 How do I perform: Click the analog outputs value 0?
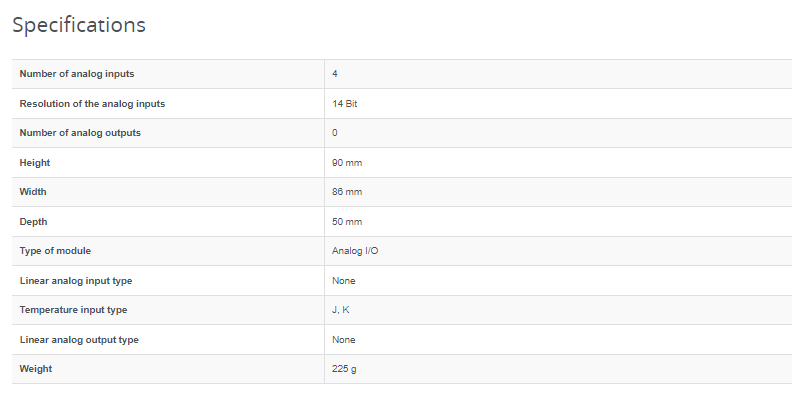click(335, 132)
